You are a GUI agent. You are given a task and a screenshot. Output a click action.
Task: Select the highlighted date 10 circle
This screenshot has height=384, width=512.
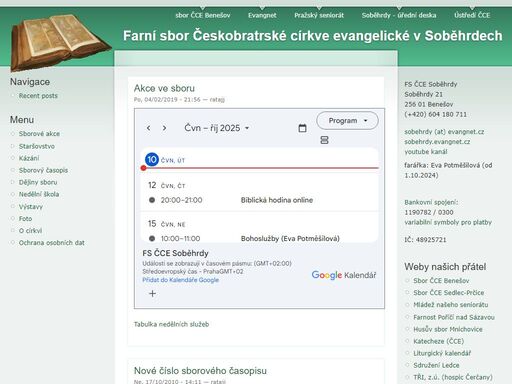pyautogui.click(x=152, y=160)
